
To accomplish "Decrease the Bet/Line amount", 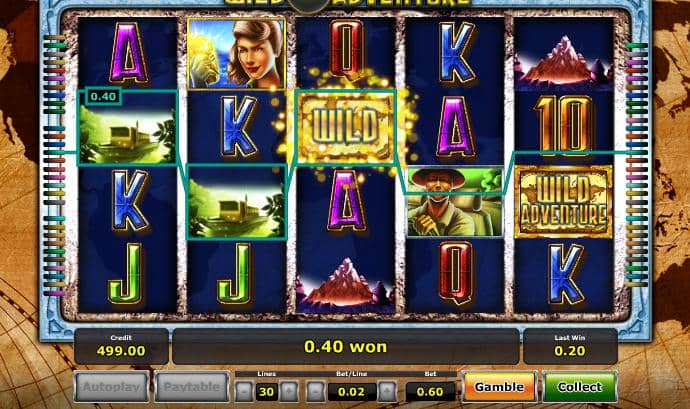I will pos(316,391).
